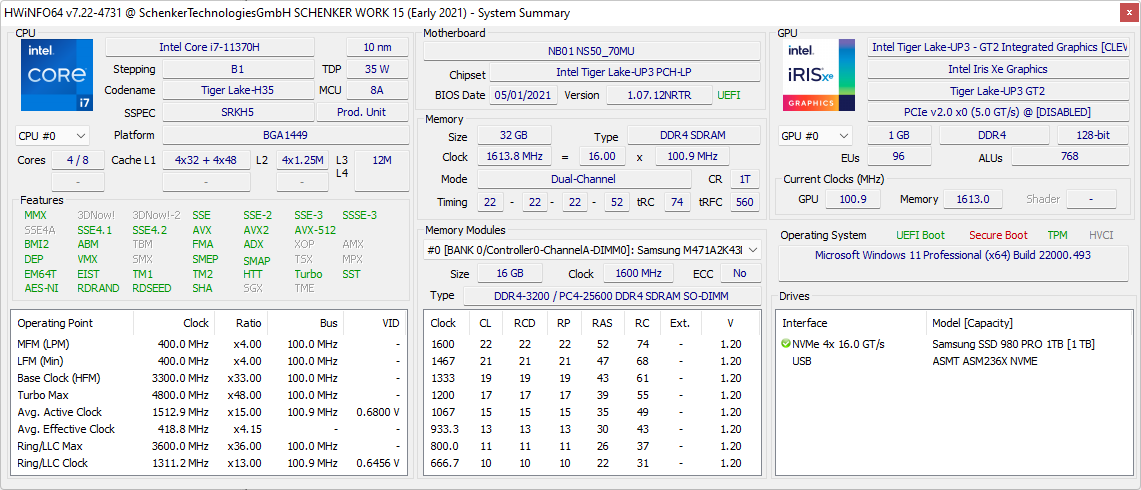
Task: Click the Turbo Max operating point row
Action: tap(208, 395)
